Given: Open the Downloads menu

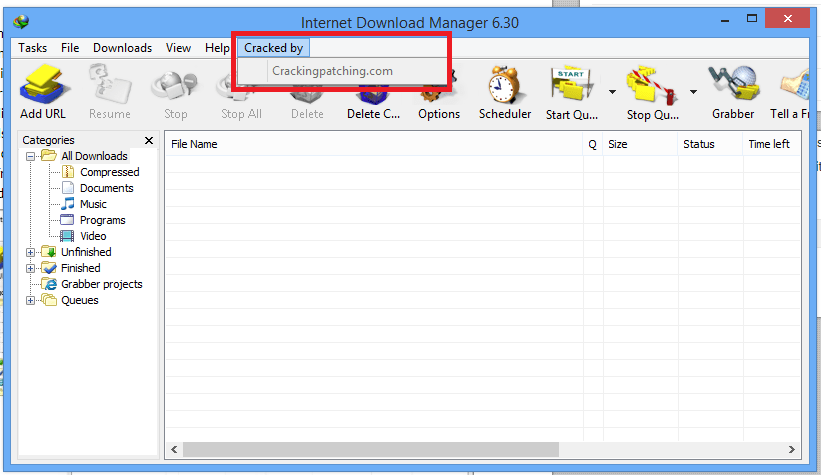Looking at the screenshot, I should [122, 48].
